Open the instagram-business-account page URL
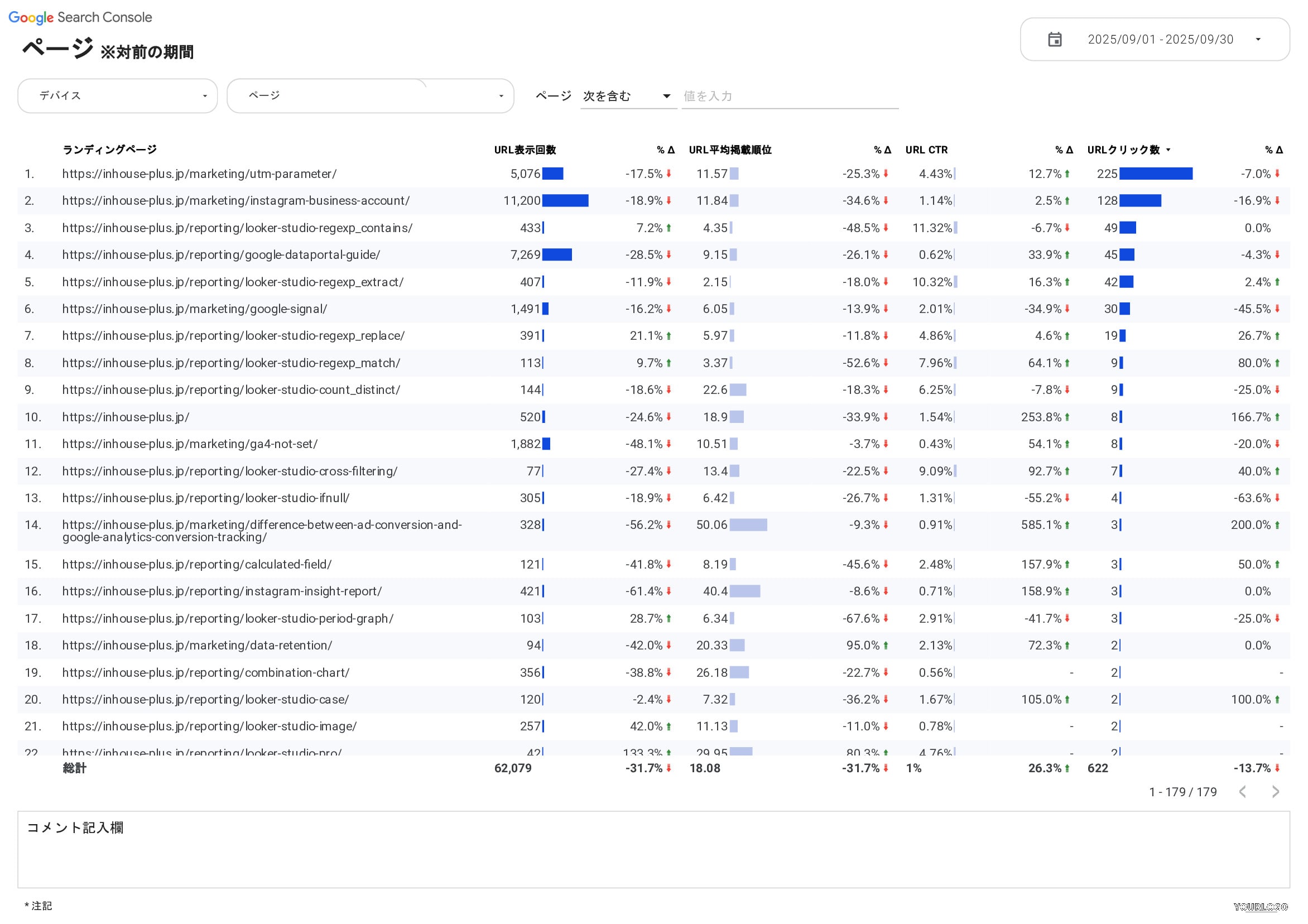The width and height of the screenshot is (1308, 924). pos(236,200)
